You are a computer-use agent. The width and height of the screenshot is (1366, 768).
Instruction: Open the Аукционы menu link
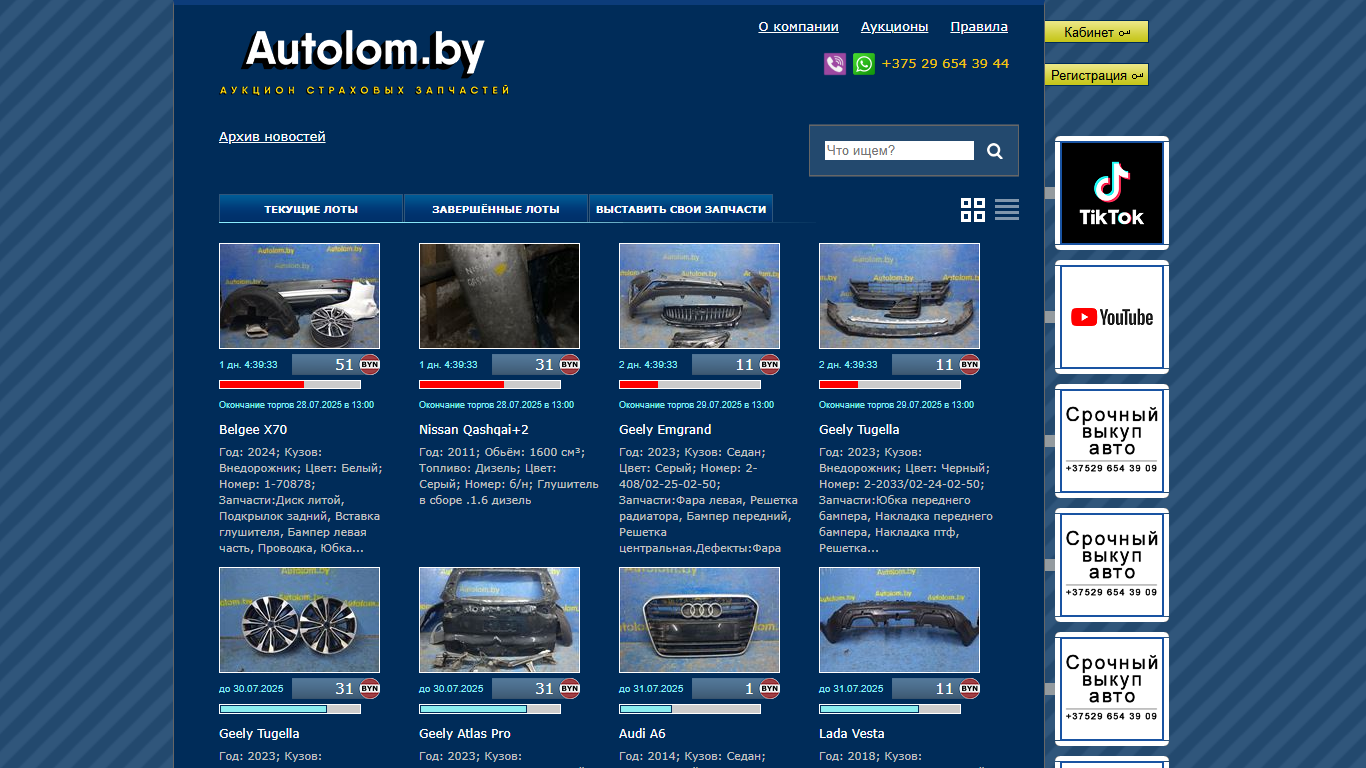[894, 27]
